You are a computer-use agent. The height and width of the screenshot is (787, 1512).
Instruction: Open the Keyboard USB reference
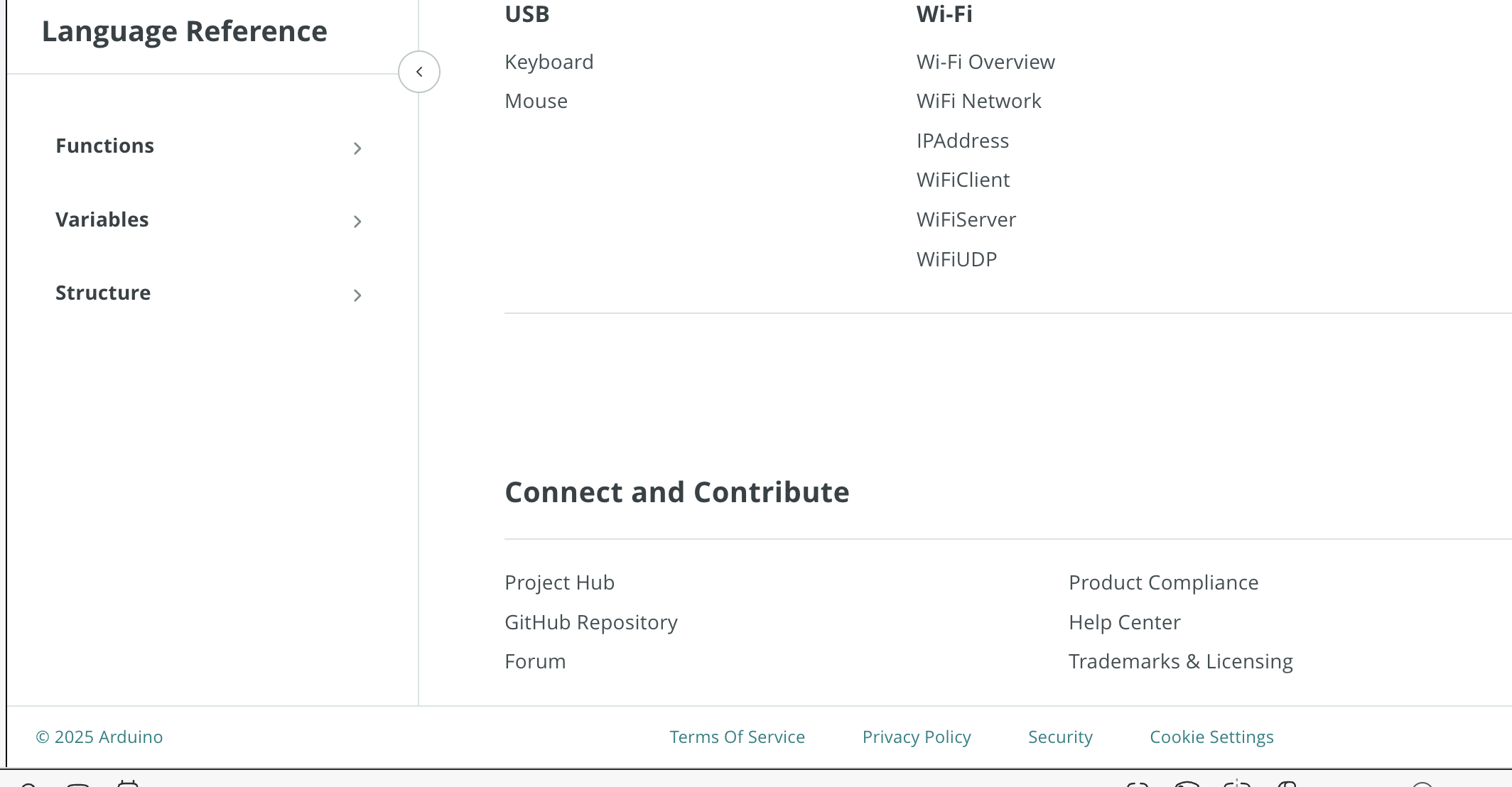coord(549,63)
